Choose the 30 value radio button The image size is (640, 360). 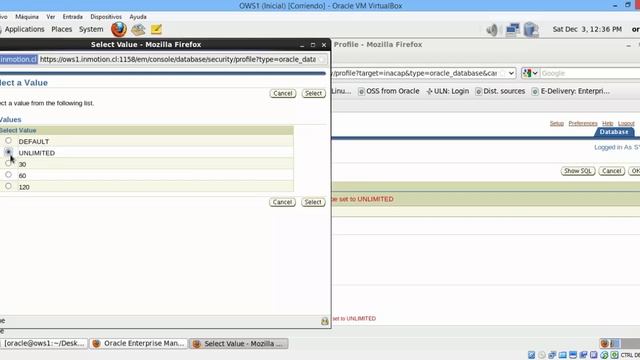point(8,164)
